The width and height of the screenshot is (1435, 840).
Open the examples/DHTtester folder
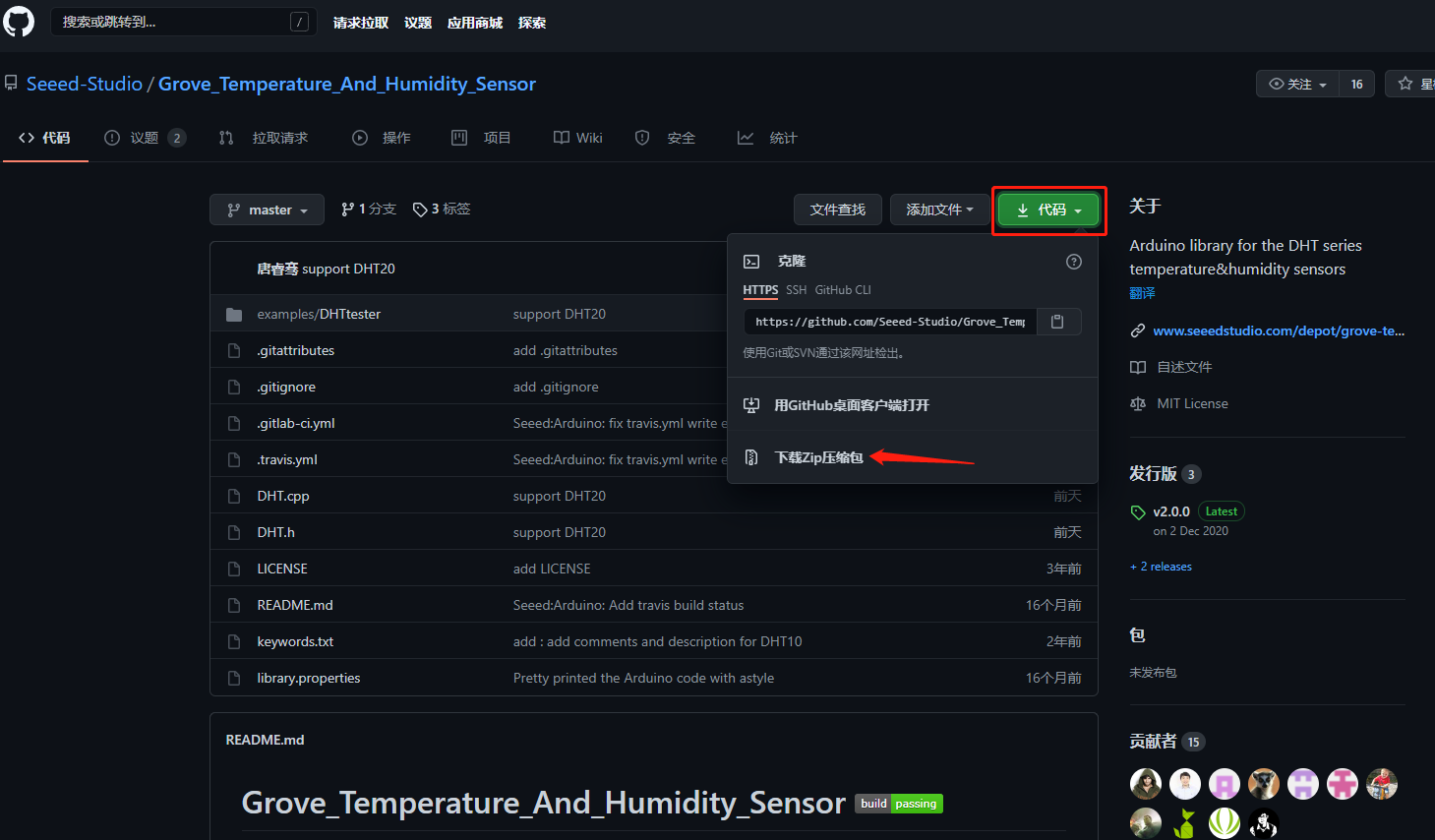[319, 315]
